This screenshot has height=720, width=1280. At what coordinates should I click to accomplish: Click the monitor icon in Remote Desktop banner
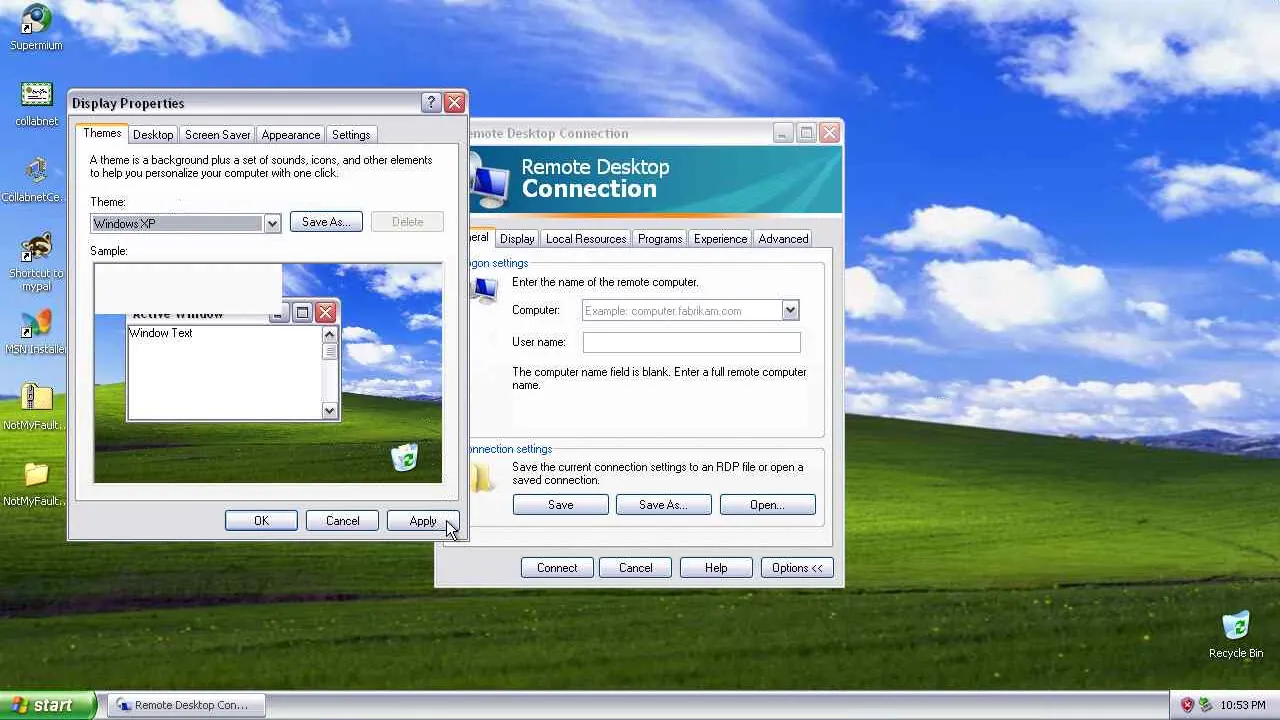click(x=489, y=182)
